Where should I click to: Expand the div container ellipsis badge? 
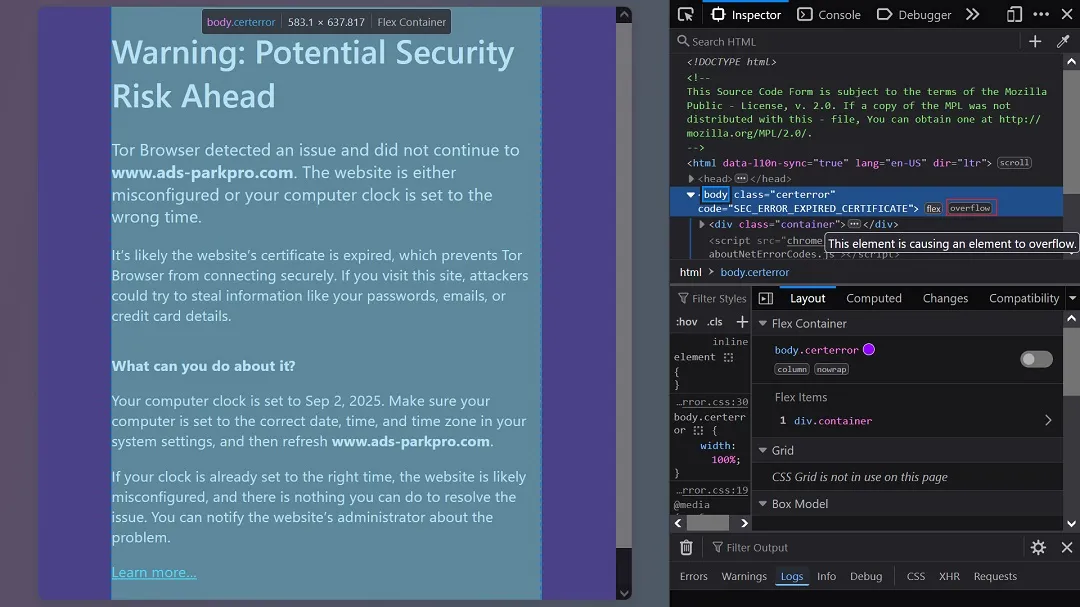click(x=854, y=224)
